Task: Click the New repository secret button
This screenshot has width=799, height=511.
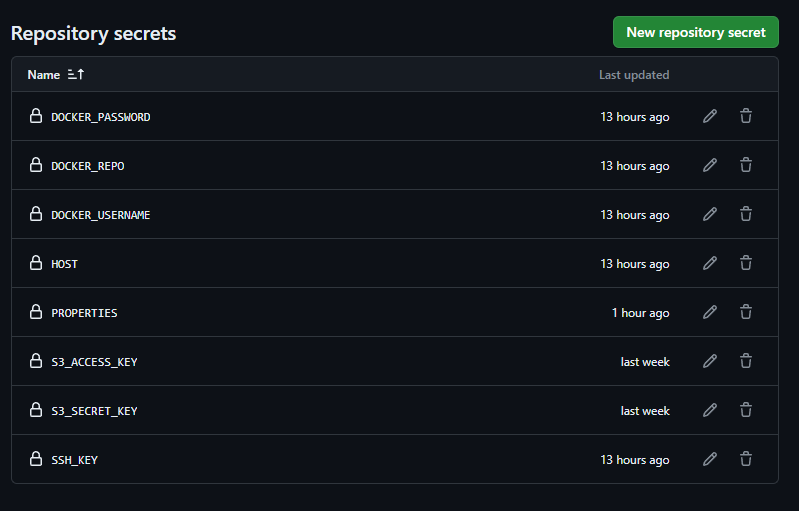Action: 696,32
